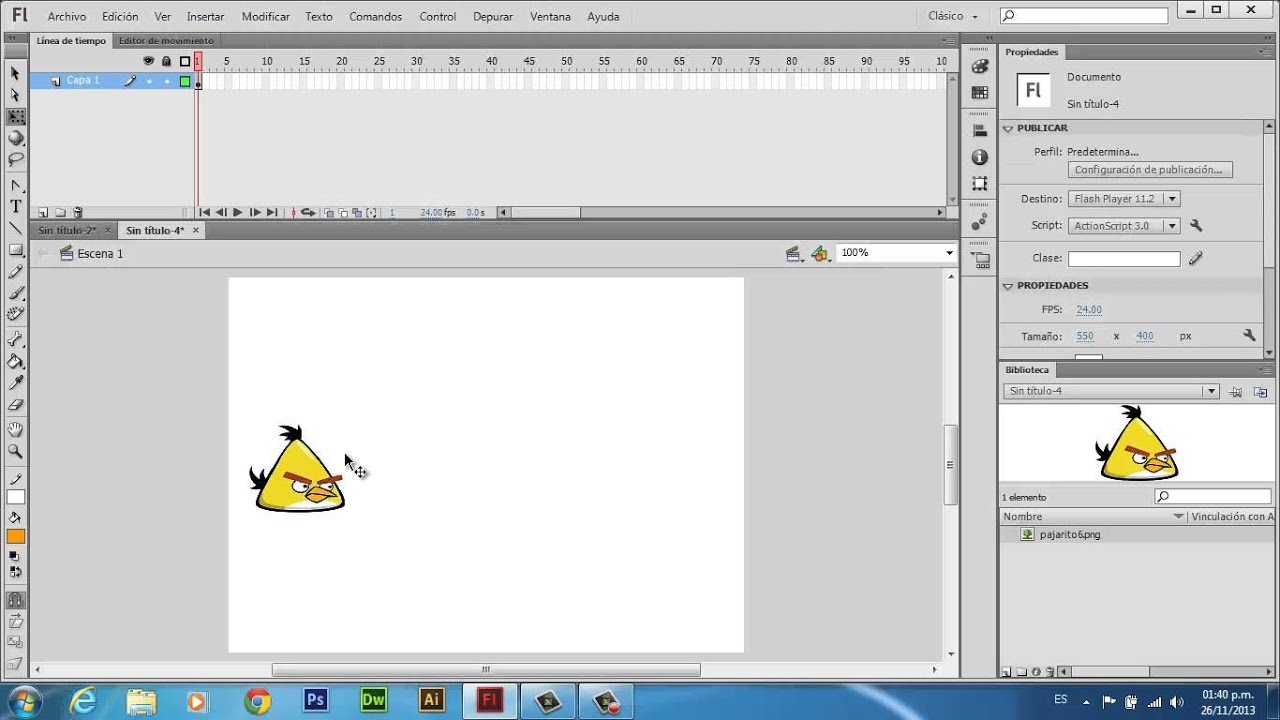Toggle timeline loop playback button
Screen dimensions: 1280x720
(x=308, y=213)
